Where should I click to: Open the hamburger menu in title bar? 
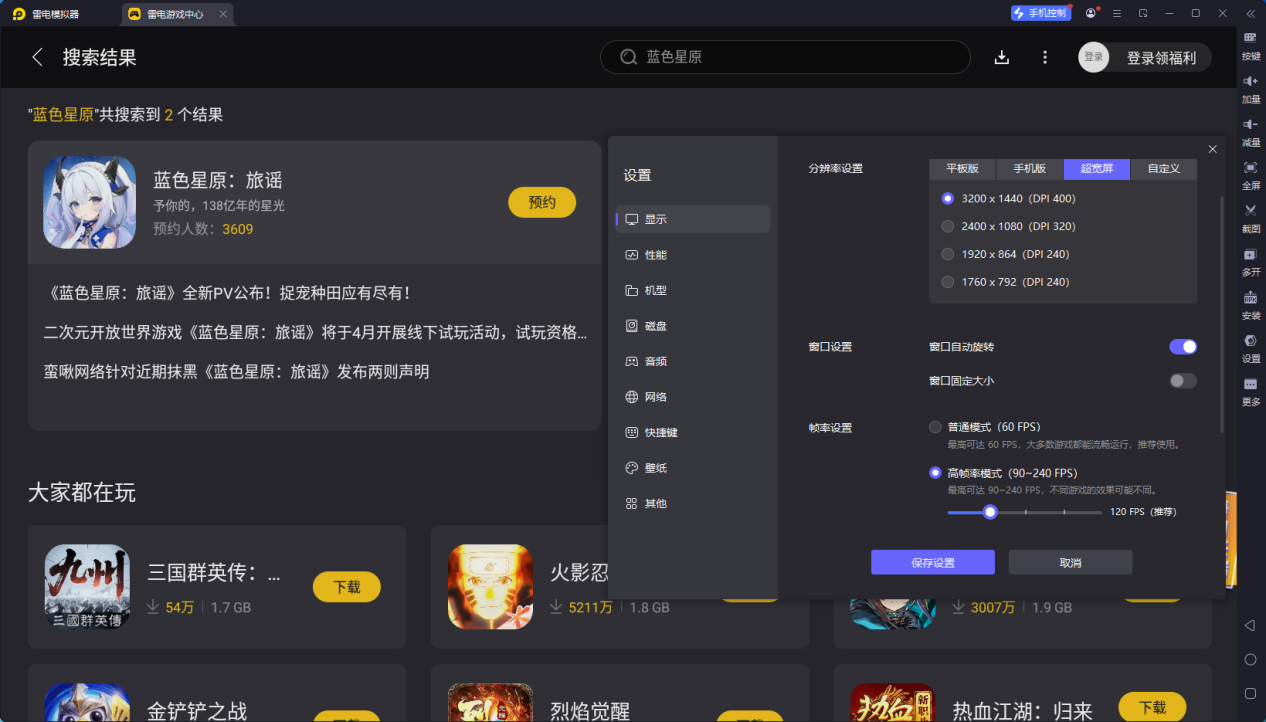pos(1117,13)
